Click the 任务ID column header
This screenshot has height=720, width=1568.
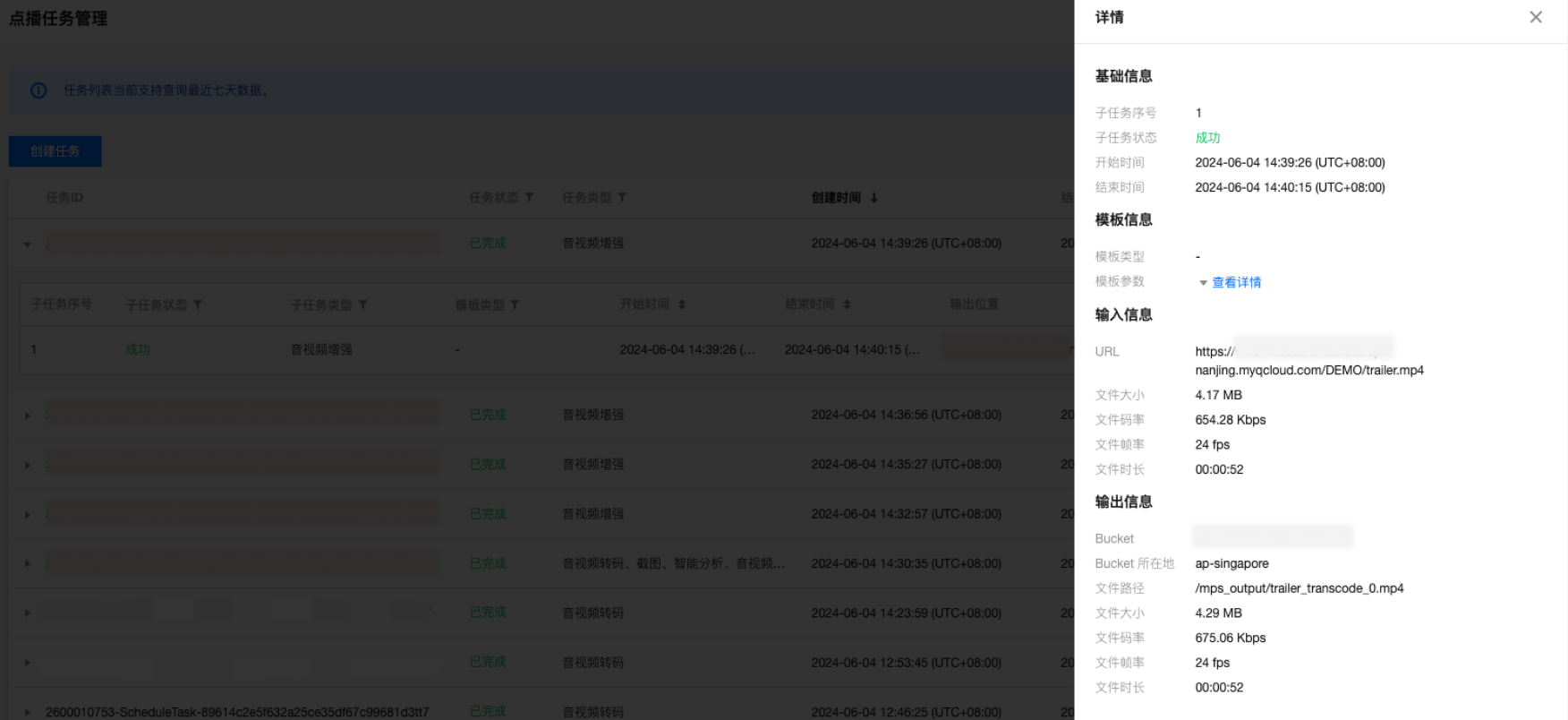pos(64,197)
